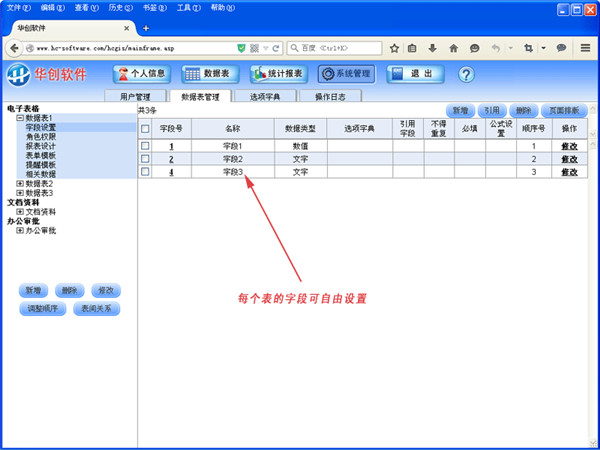This screenshot has width=600, height=450.
Task: Open help with the question mark icon
Action: 466,74
